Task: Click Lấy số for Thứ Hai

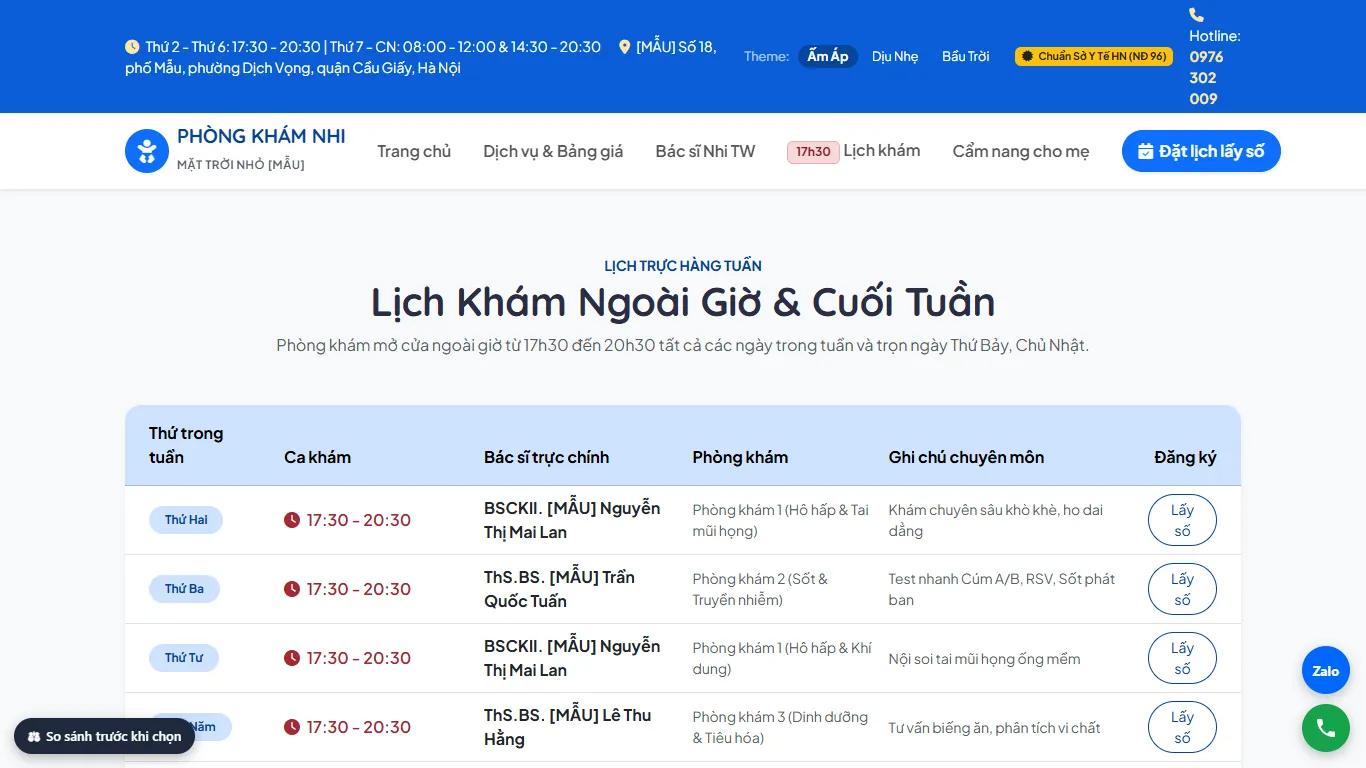Action: (x=1182, y=520)
